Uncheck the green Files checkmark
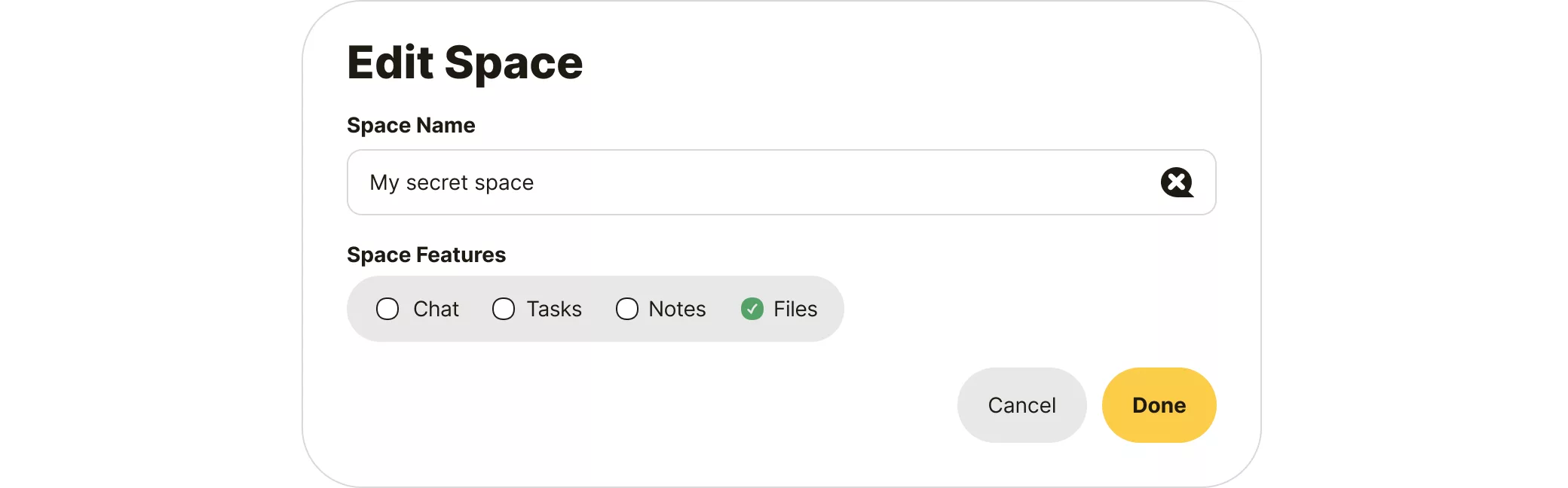Image resolution: width=1568 pixels, height=488 pixels. pyautogui.click(x=752, y=309)
